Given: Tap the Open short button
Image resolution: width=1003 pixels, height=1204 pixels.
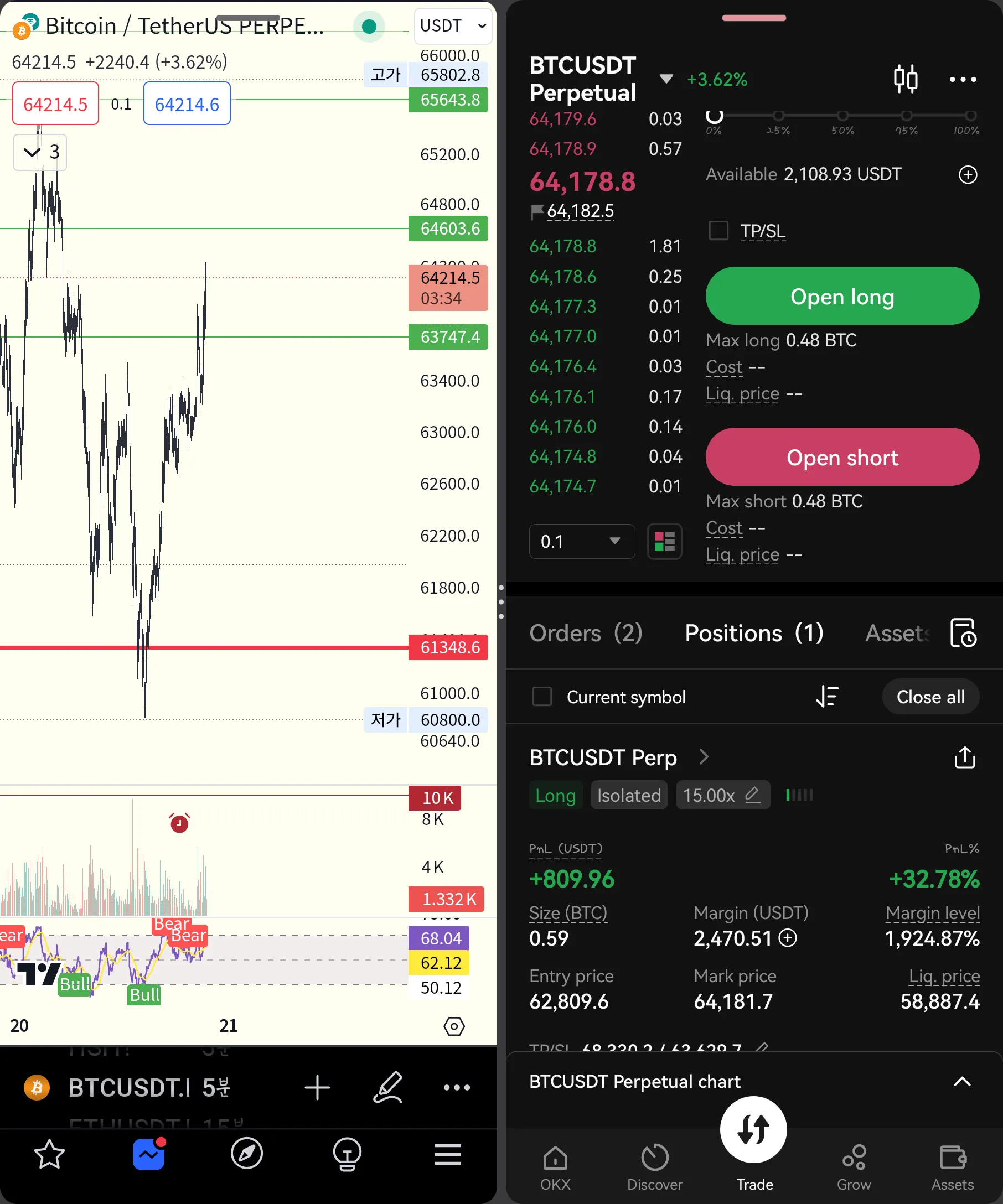Looking at the screenshot, I should (x=842, y=457).
